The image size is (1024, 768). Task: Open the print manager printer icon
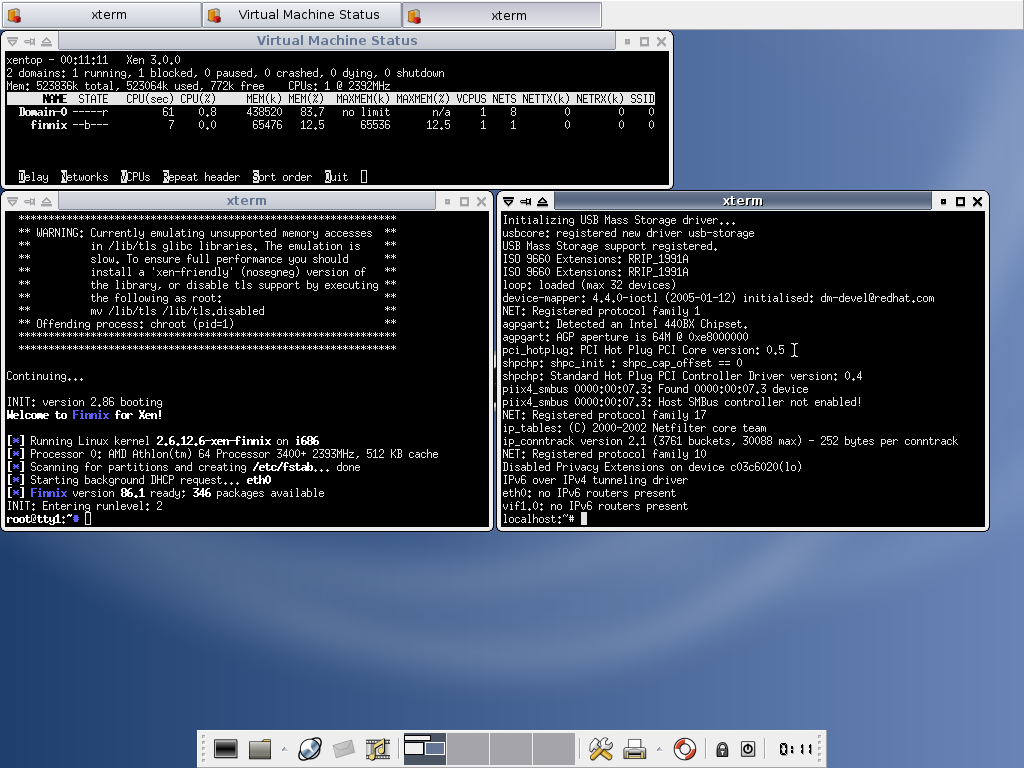pos(635,747)
